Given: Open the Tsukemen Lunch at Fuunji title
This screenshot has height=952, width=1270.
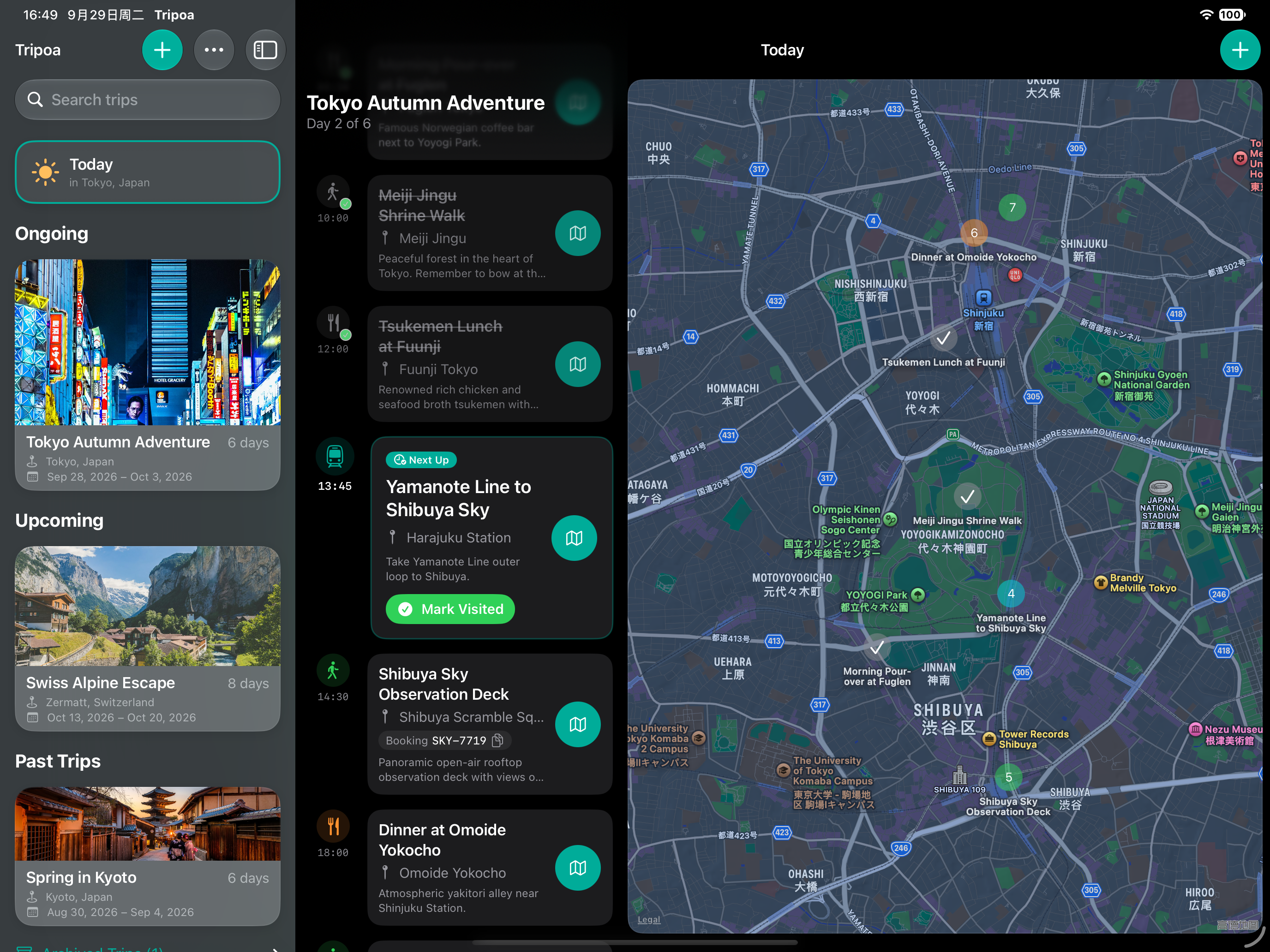Looking at the screenshot, I should (440, 336).
